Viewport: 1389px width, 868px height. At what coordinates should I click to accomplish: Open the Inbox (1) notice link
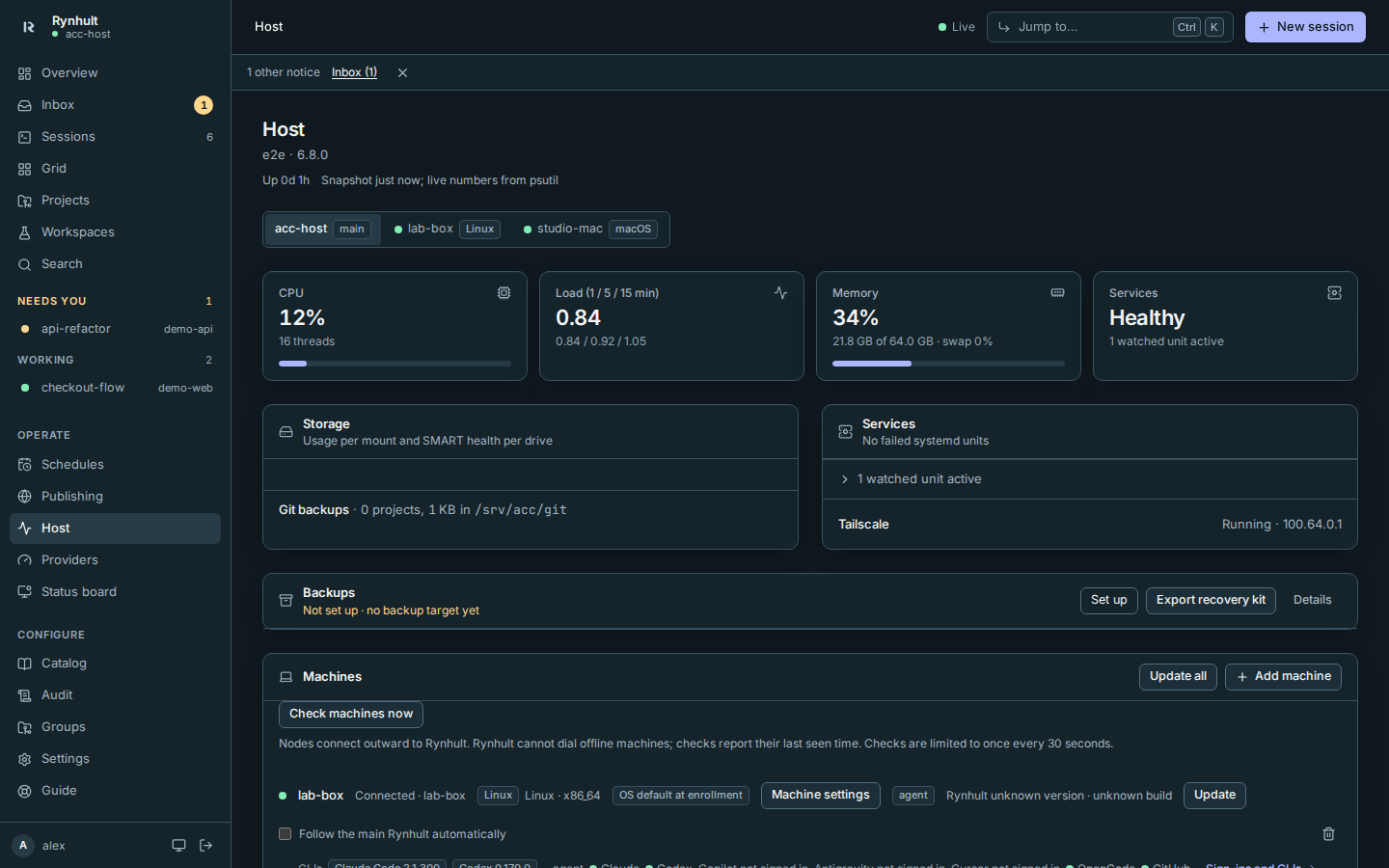pos(354,73)
